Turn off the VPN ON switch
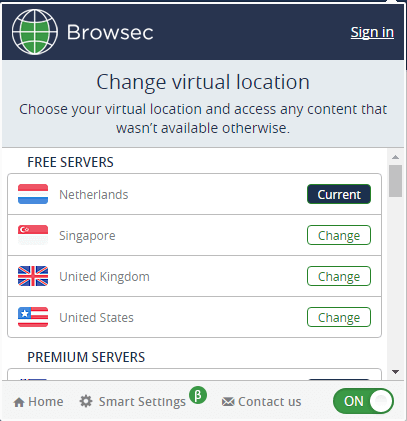The image size is (407, 421). (x=363, y=401)
